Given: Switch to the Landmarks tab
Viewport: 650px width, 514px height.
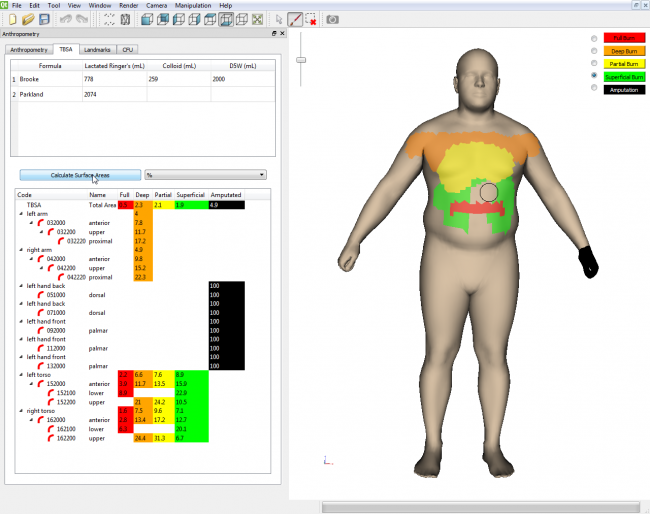Looking at the screenshot, I should (98, 48).
